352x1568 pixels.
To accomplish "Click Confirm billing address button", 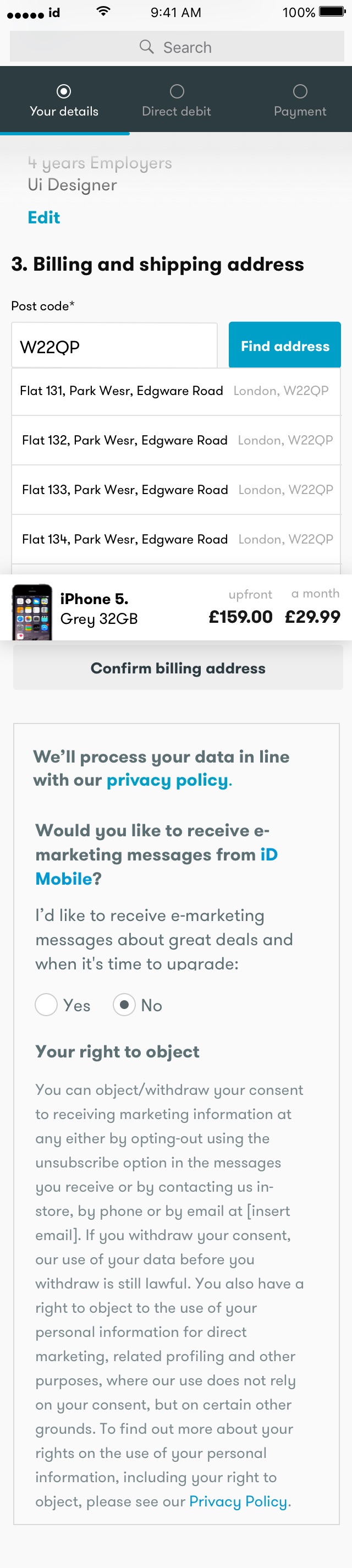I will [178, 668].
